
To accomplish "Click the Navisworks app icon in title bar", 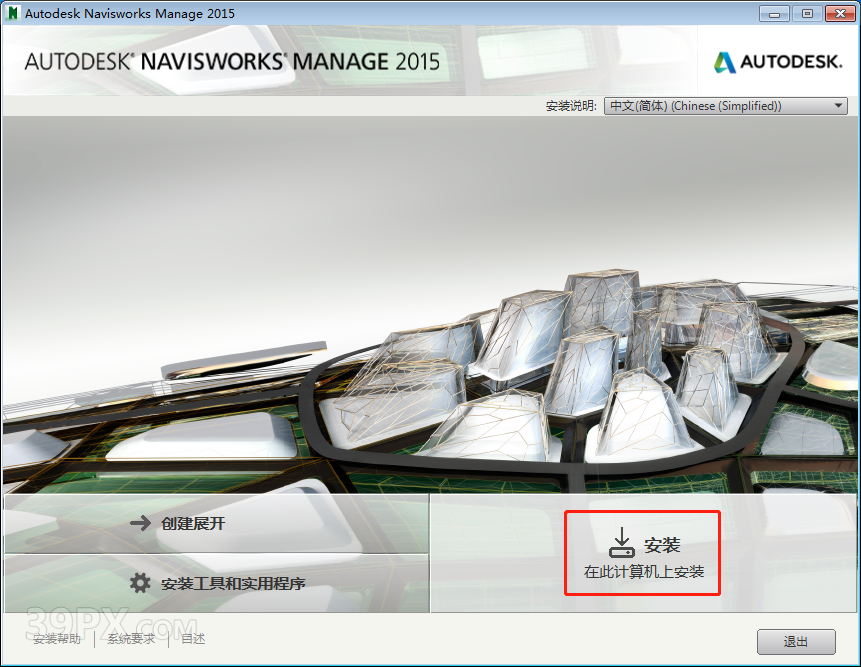I will tap(14, 14).
